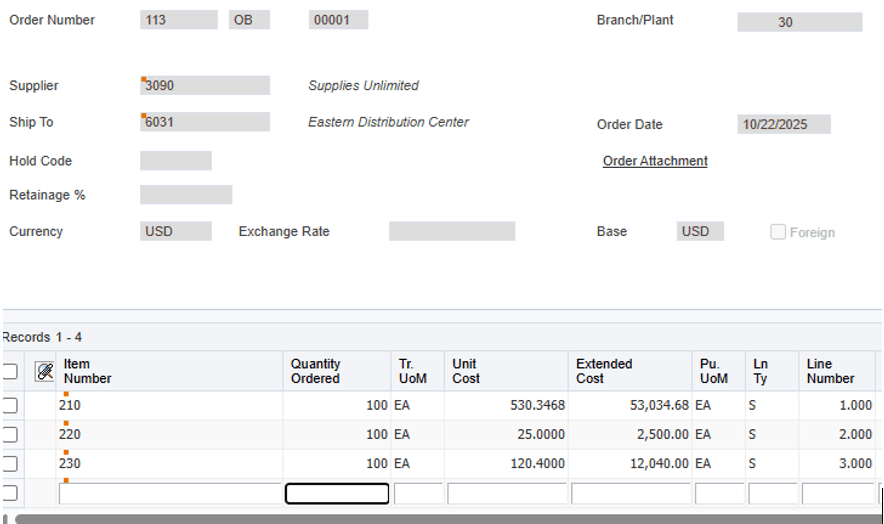Image resolution: width=884 pixels, height=524 pixels.
Task: Click the Order Date field 10/22/2025
Action: tap(784, 124)
